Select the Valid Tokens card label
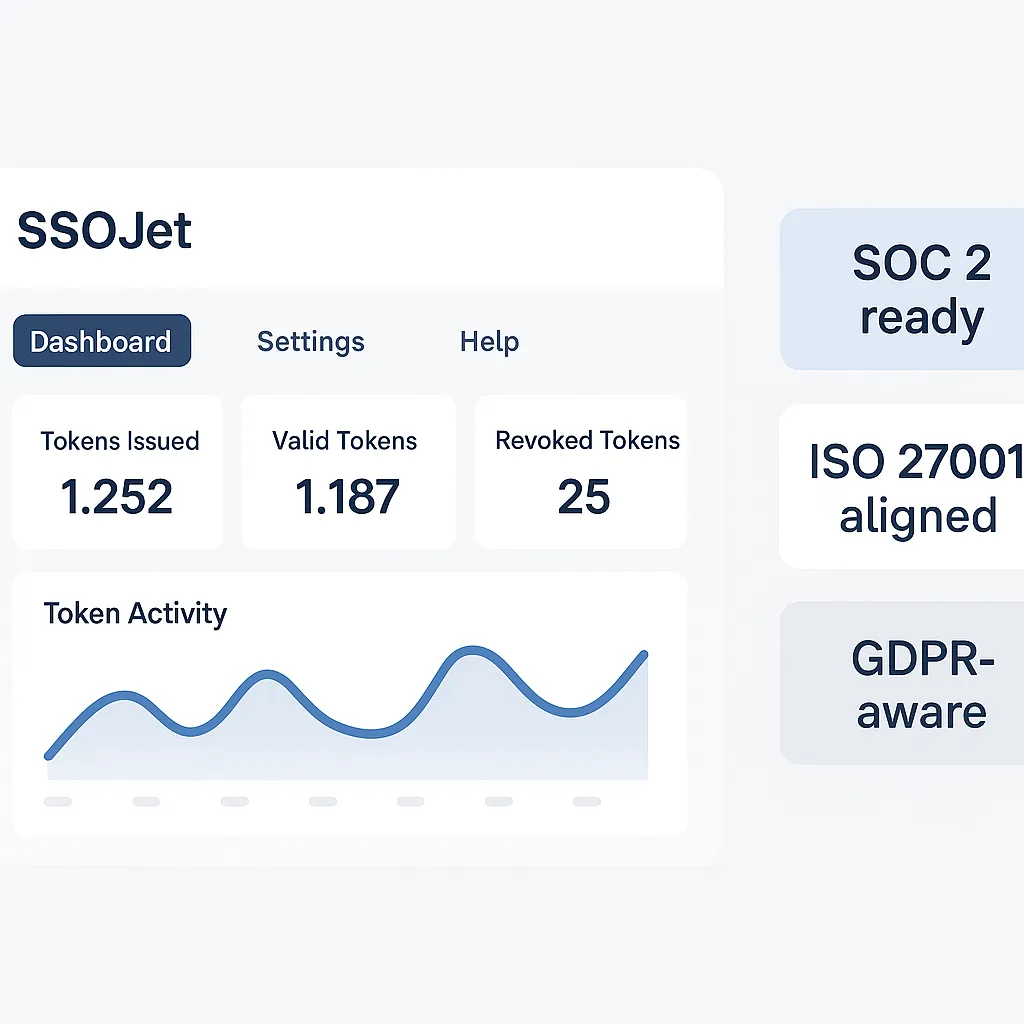The height and width of the screenshot is (1024, 1024). click(x=344, y=441)
